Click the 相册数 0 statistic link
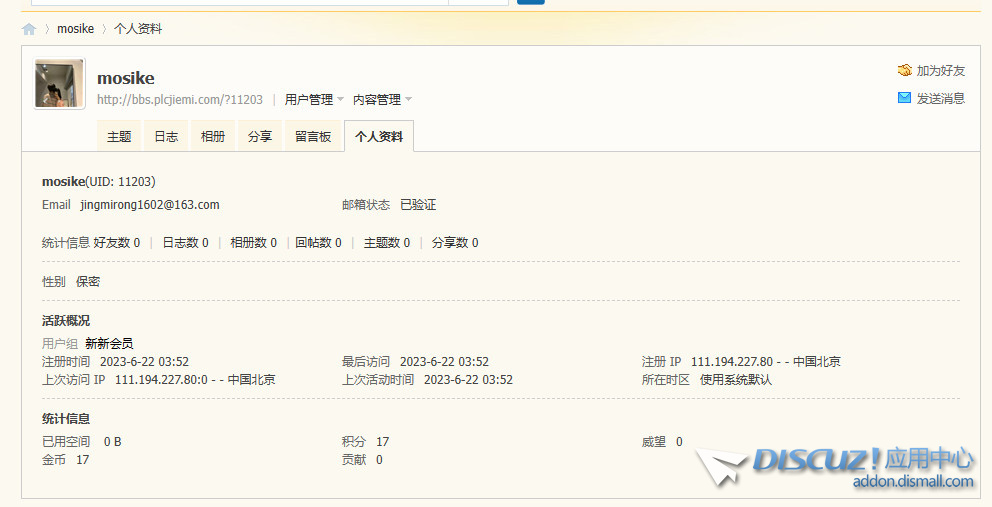The image size is (992, 507). [x=253, y=243]
